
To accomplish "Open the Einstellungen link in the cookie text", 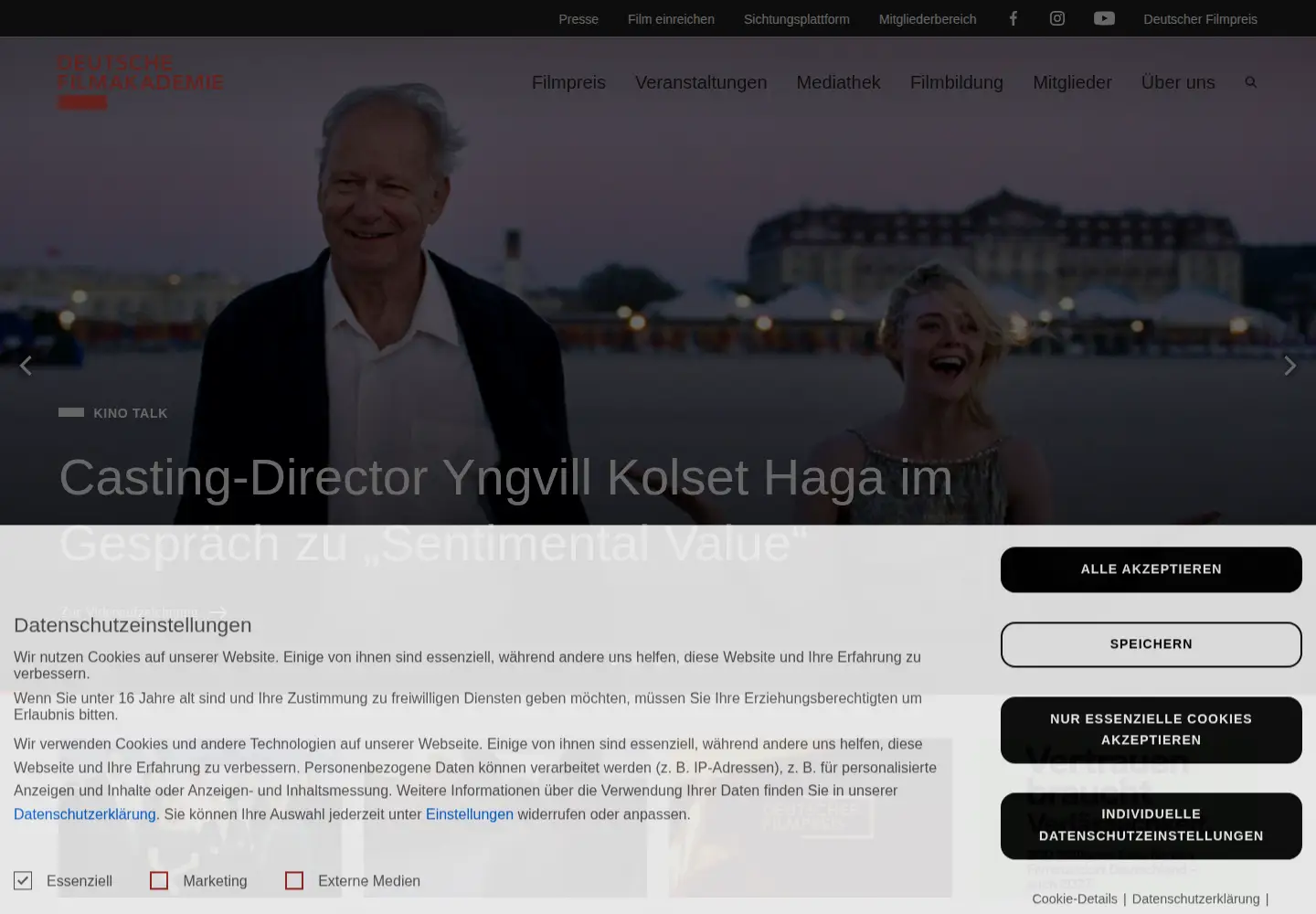I will pos(470,814).
